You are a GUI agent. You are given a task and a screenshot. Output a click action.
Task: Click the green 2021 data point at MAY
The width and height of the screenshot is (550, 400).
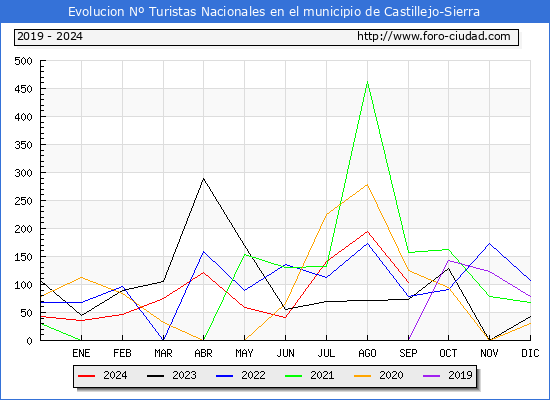click(x=244, y=254)
